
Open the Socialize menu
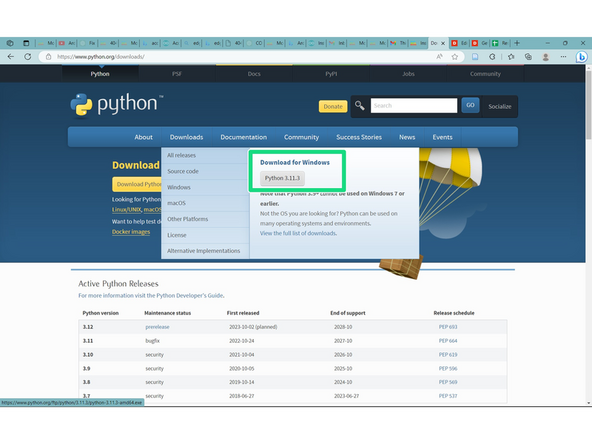coord(500,106)
